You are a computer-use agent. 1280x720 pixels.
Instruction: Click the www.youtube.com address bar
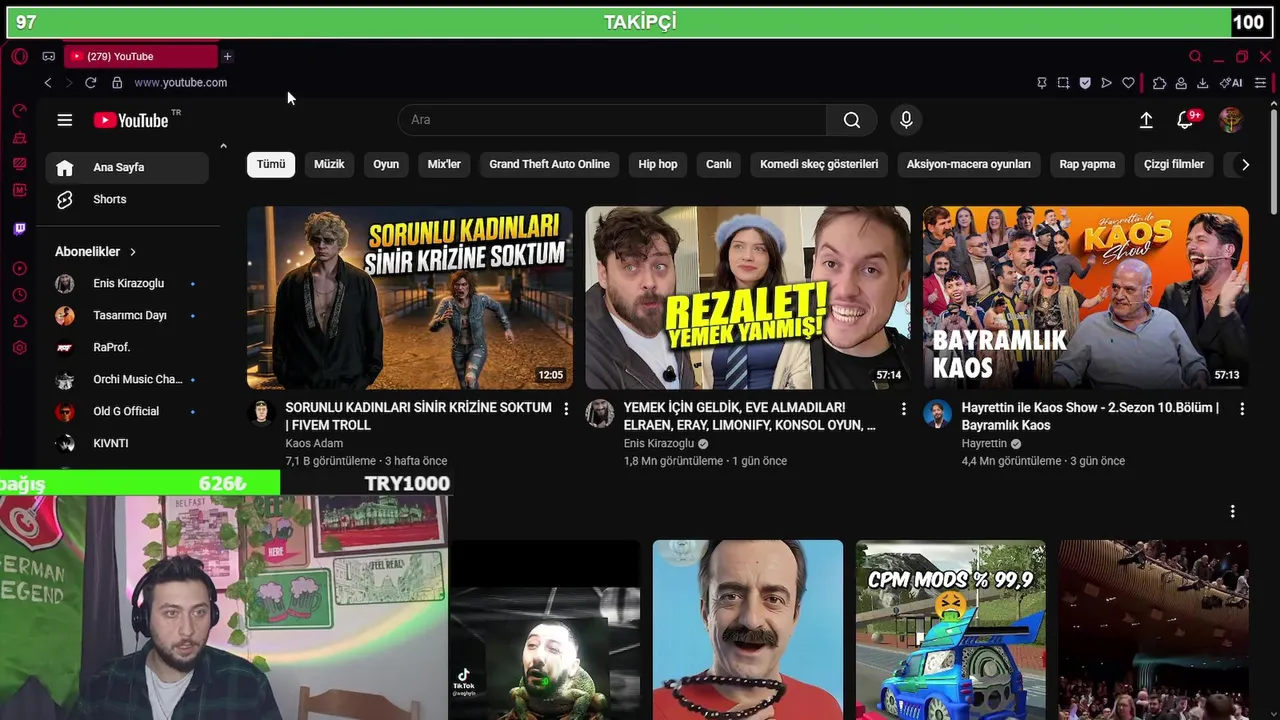181,83
